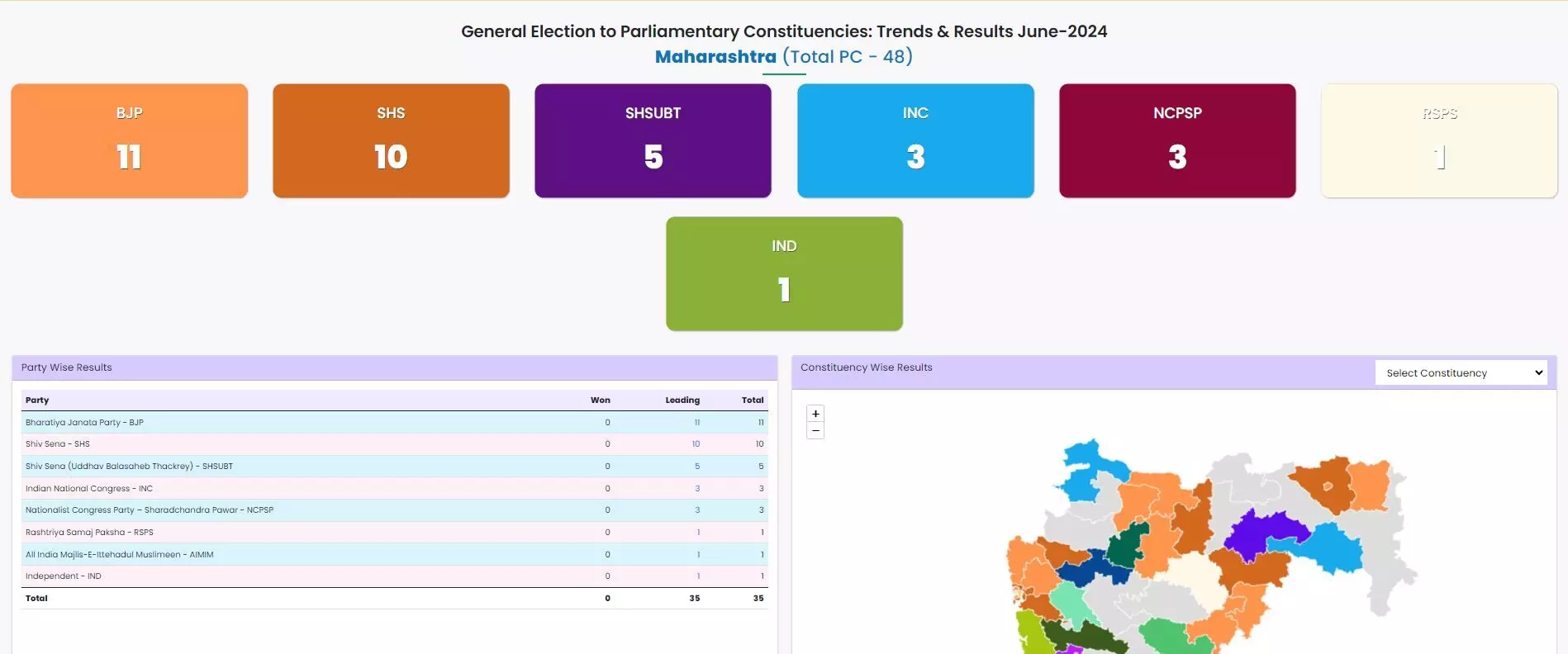Select the IND green card

click(784, 273)
